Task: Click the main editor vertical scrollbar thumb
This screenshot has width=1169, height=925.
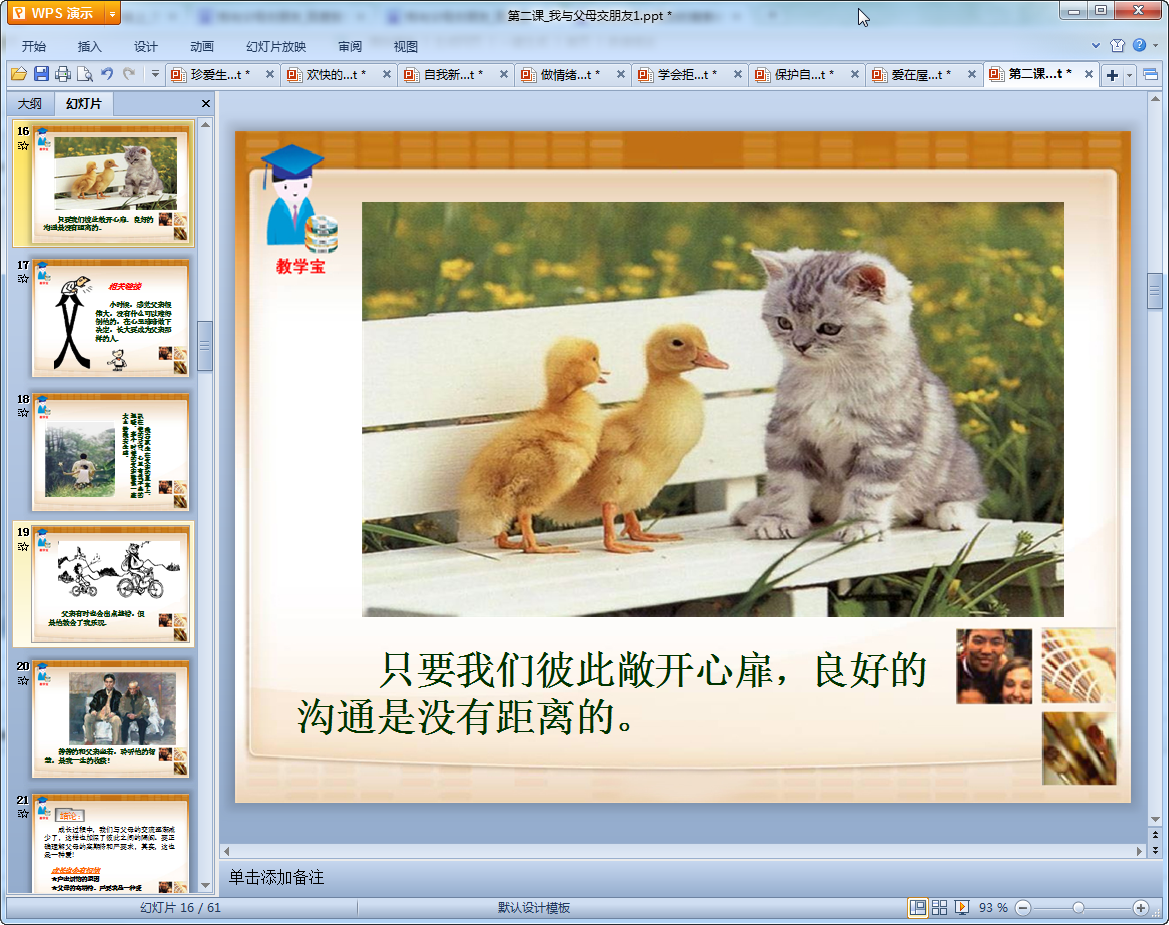Action: tap(1155, 291)
